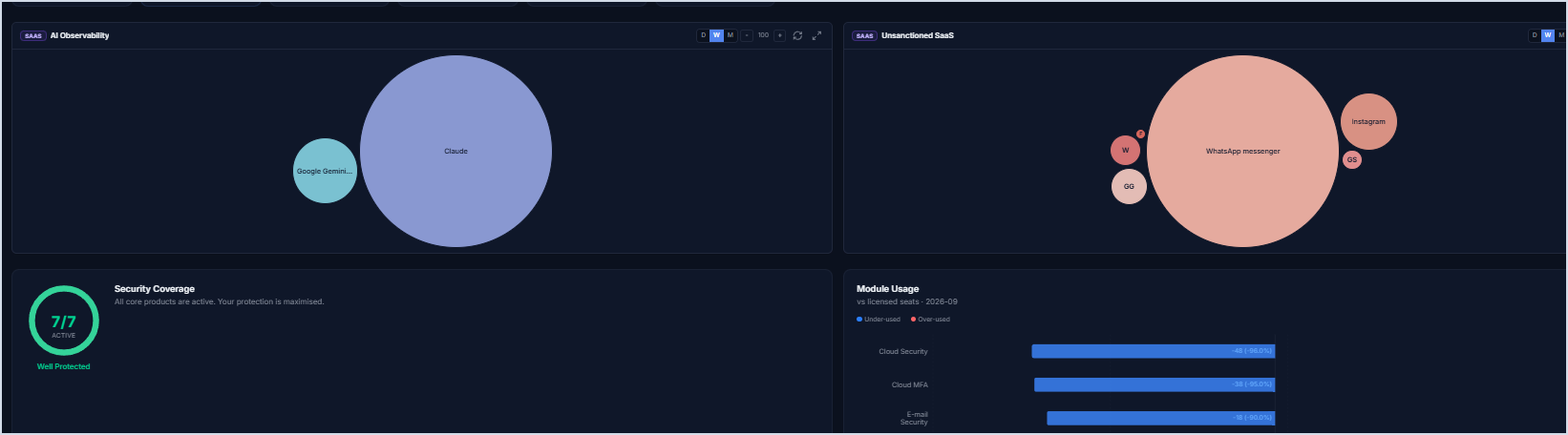Click the Cloud Security usage bar
Image resolution: width=1568 pixels, height=435 pixels.
click(x=1154, y=351)
